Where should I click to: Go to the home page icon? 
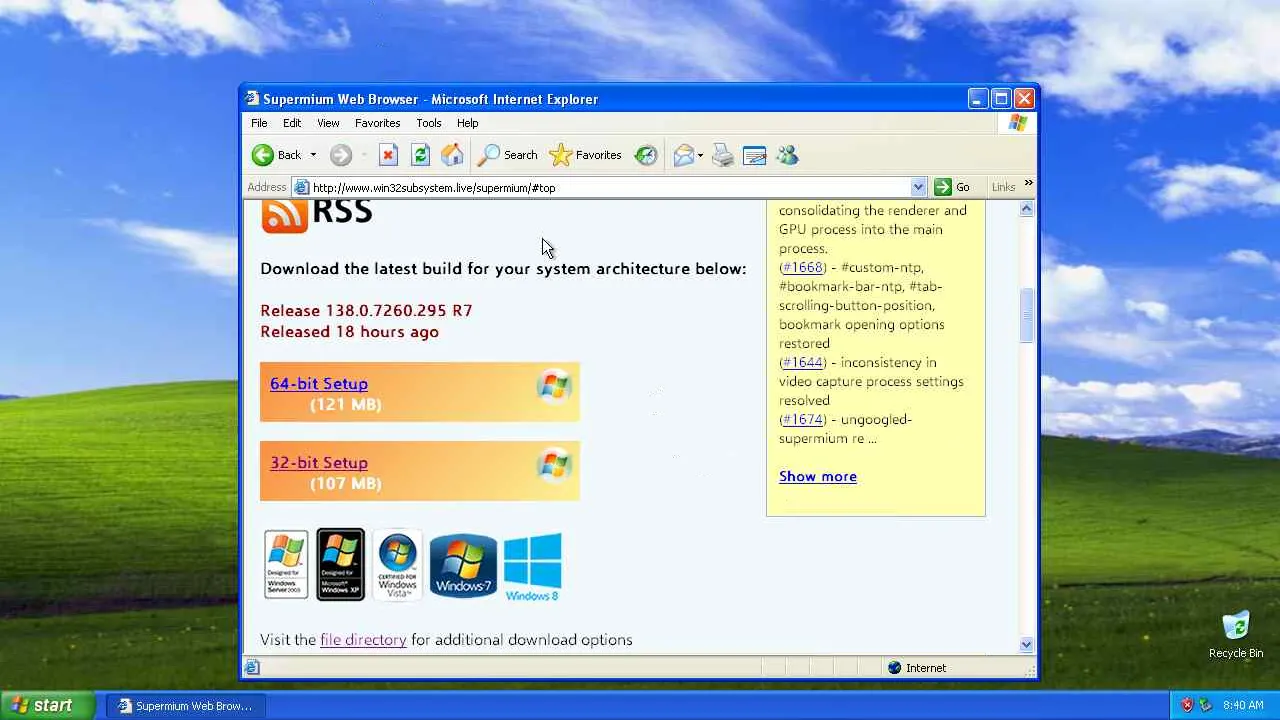click(453, 155)
